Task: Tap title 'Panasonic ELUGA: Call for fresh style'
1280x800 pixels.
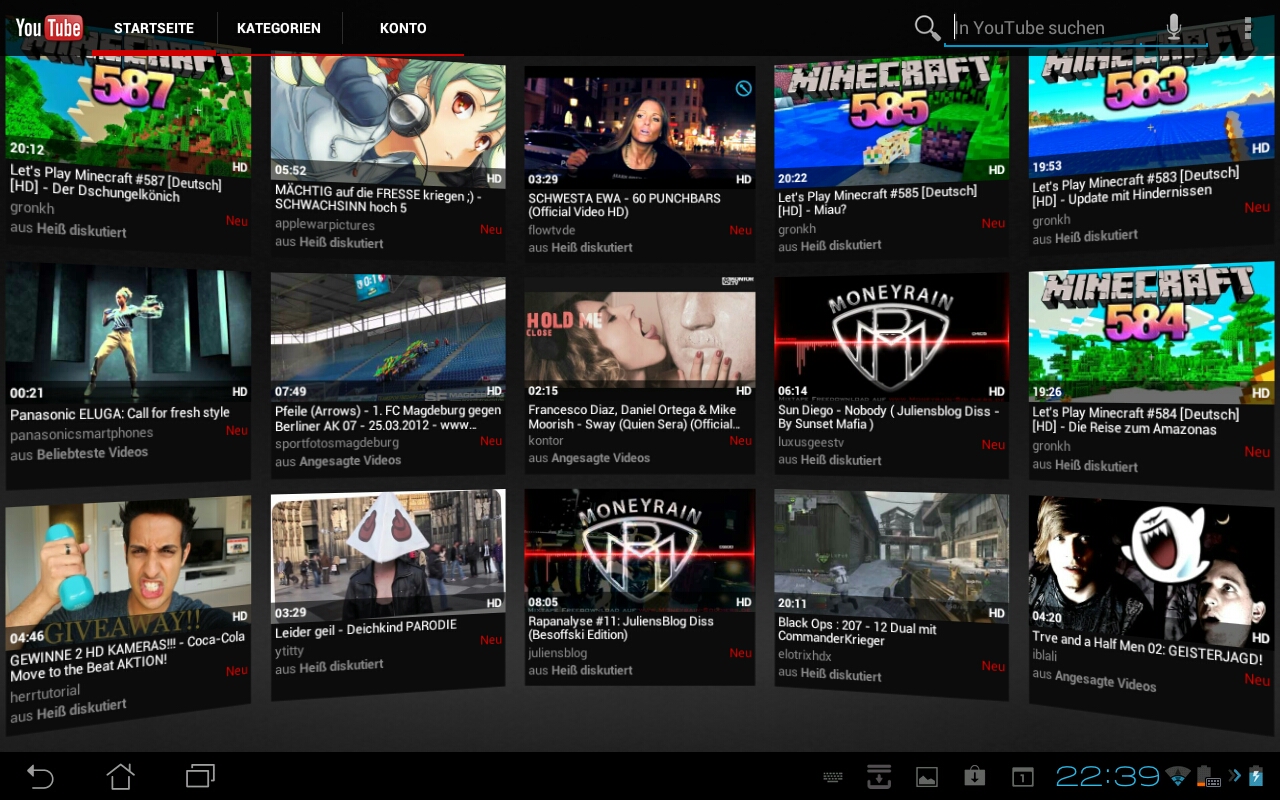Action: 120,413
